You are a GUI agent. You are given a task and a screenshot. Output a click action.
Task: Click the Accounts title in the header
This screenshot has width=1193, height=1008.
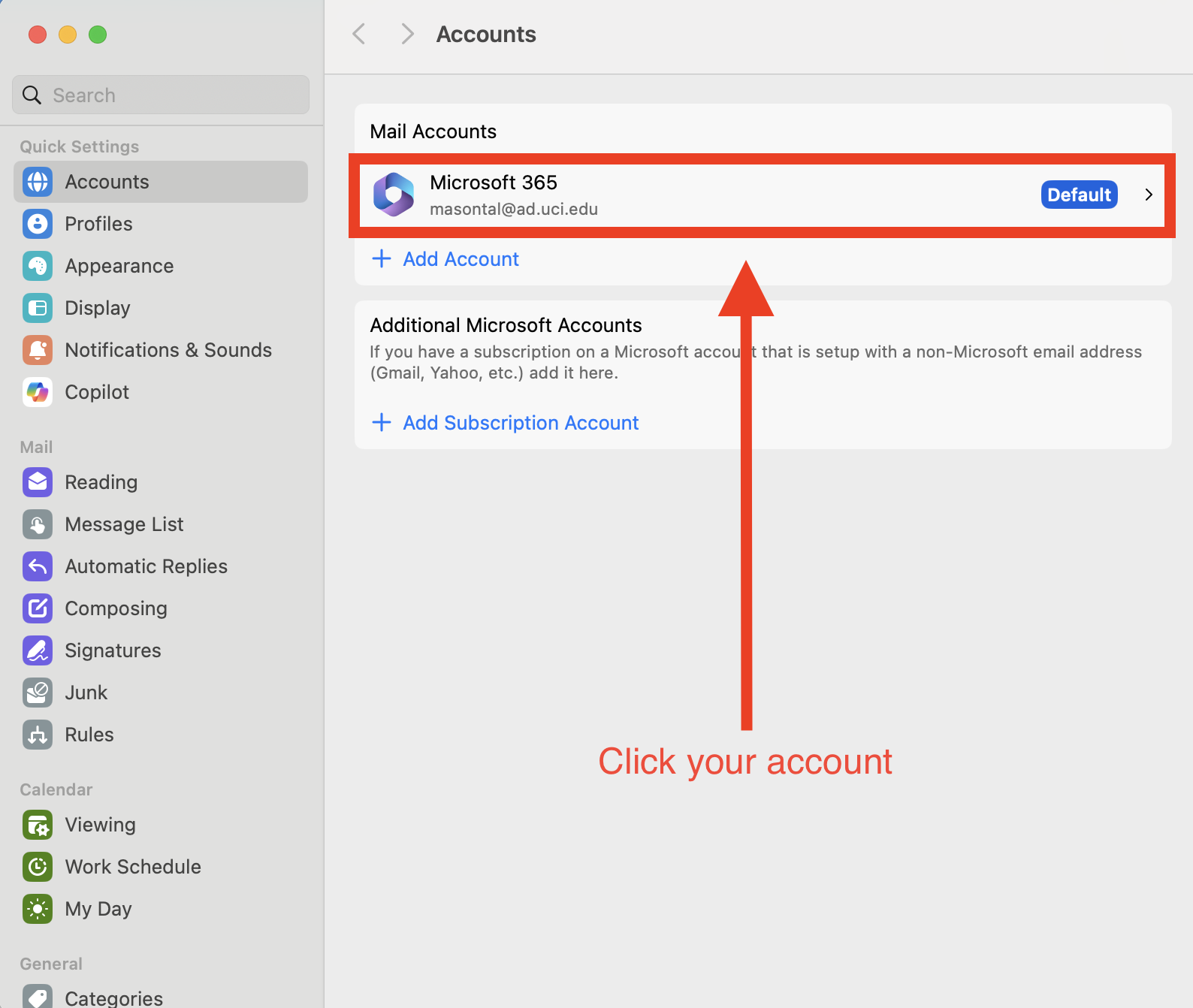click(486, 34)
